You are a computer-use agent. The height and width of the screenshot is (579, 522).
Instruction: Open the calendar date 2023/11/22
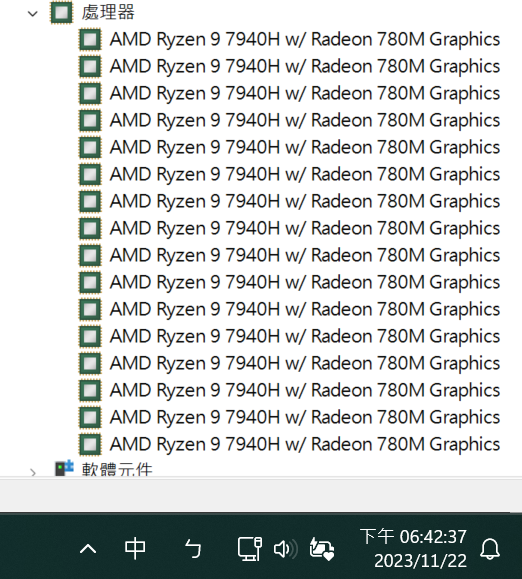click(x=420, y=561)
